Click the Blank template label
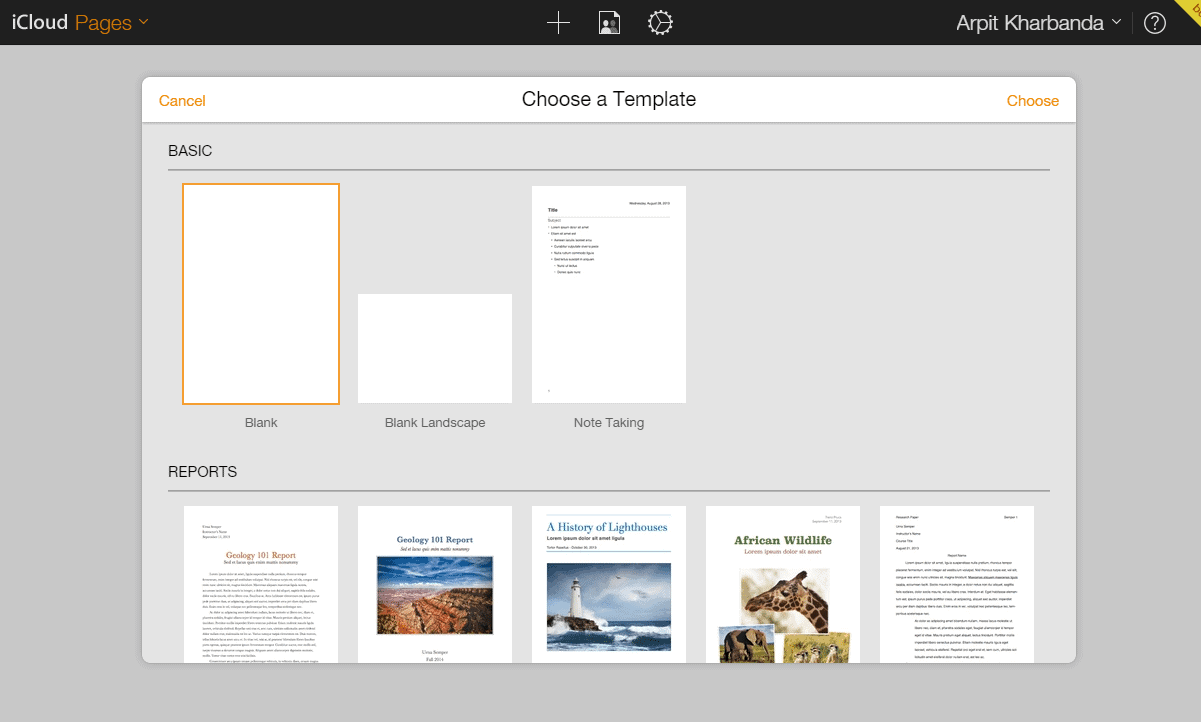 pyautogui.click(x=261, y=423)
